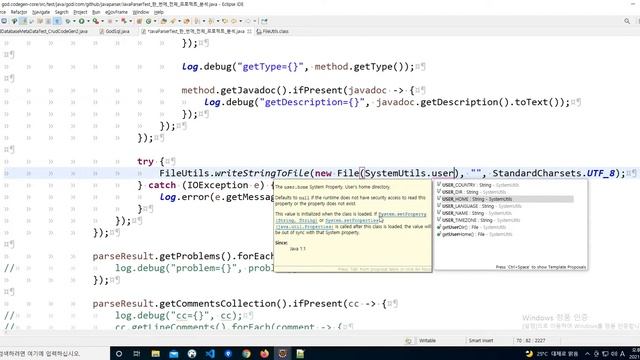Click the green Run launch button
The image size is (640, 360).
(82, 21)
